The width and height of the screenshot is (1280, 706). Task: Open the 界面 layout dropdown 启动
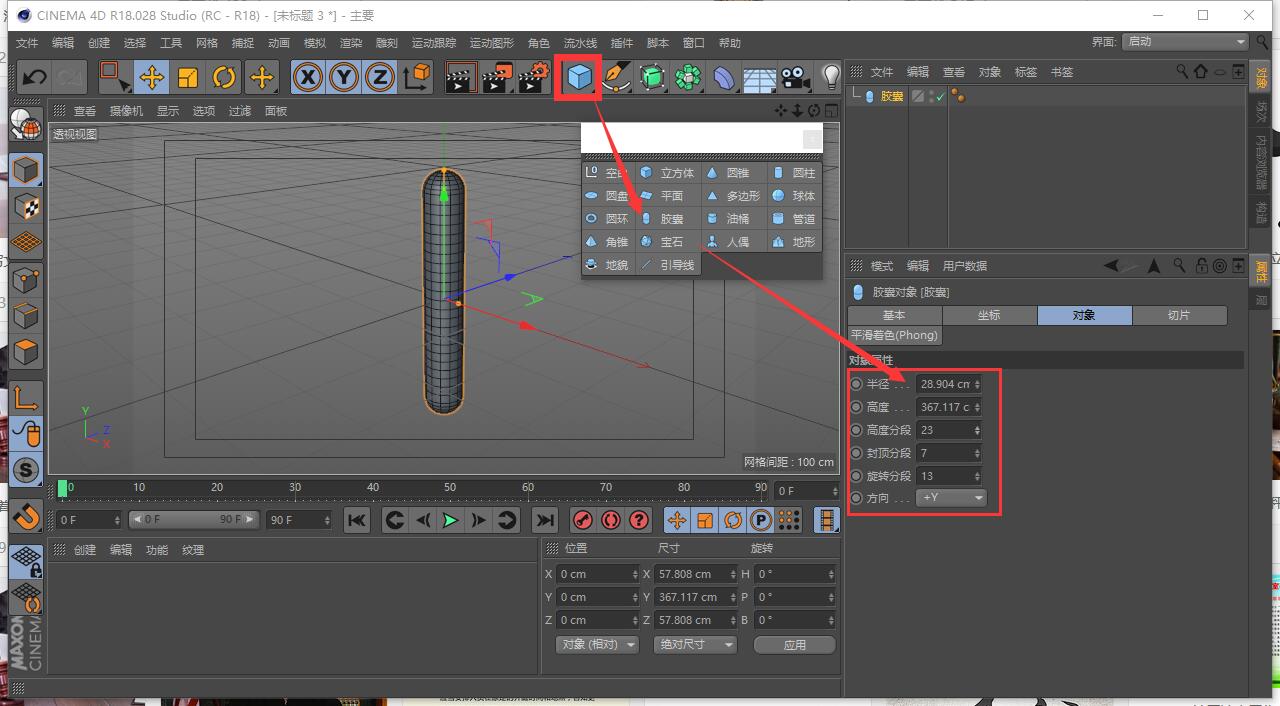point(1185,42)
